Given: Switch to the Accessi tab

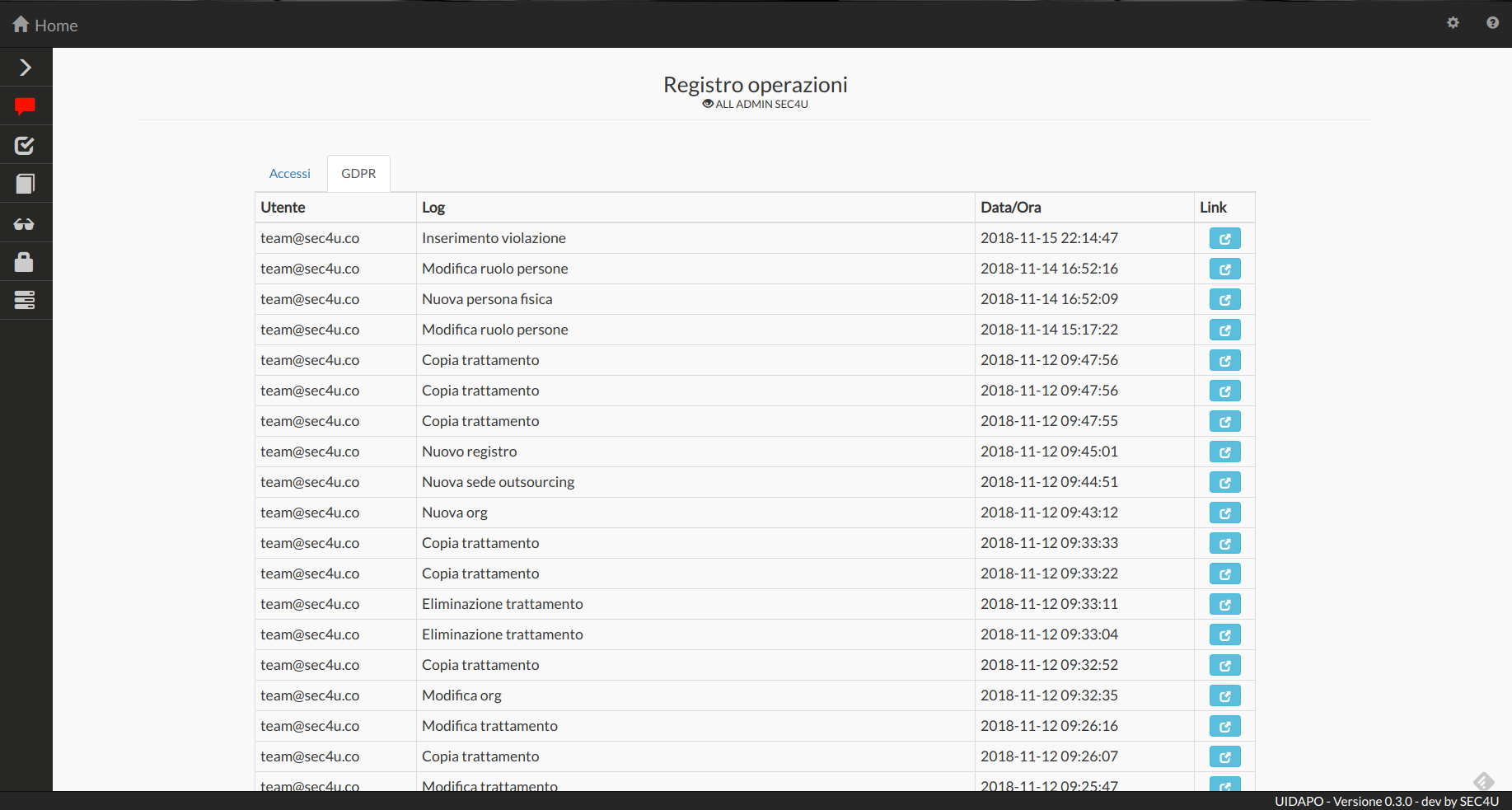Looking at the screenshot, I should pos(290,174).
